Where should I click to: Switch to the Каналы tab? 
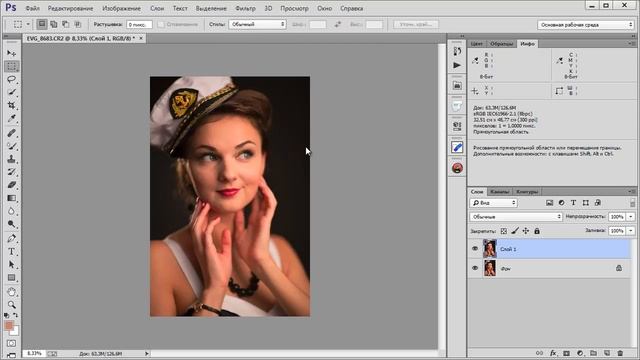pos(500,191)
